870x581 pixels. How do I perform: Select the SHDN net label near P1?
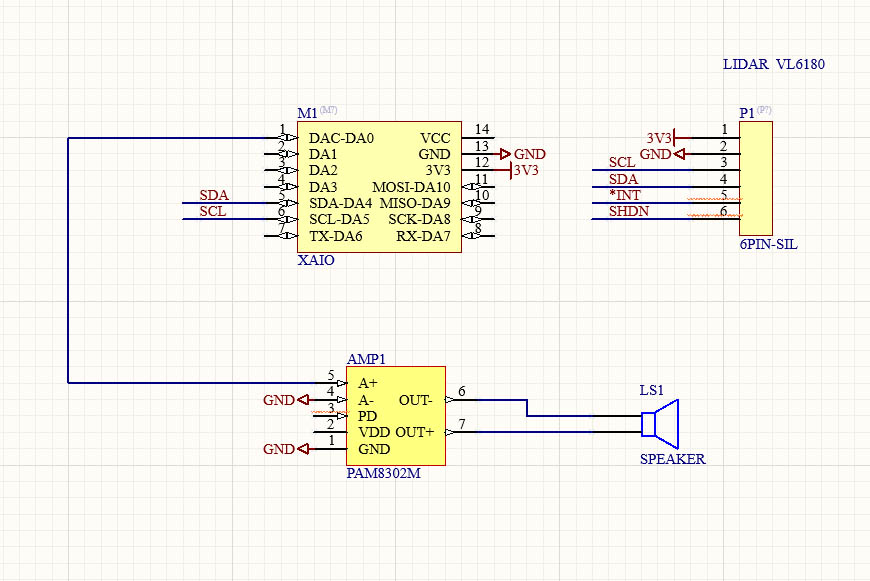[628, 211]
